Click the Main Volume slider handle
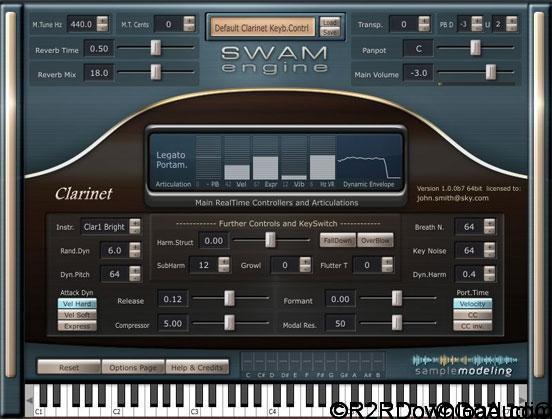This screenshot has width=552, height=419. (x=490, y=72)
